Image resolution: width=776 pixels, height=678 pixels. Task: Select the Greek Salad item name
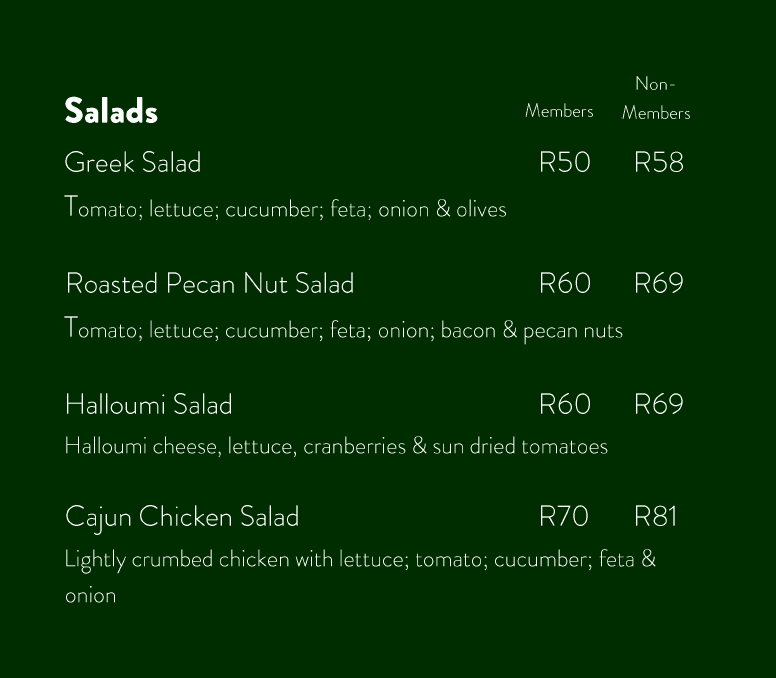[133, 163]
